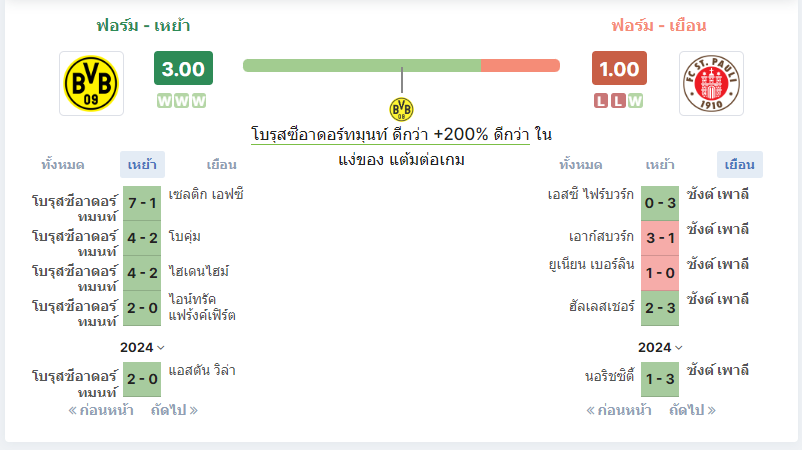This screenshot has width=802, height=450.
Task: Switch right panel filter to เหย้า
Action: point(660,165)
